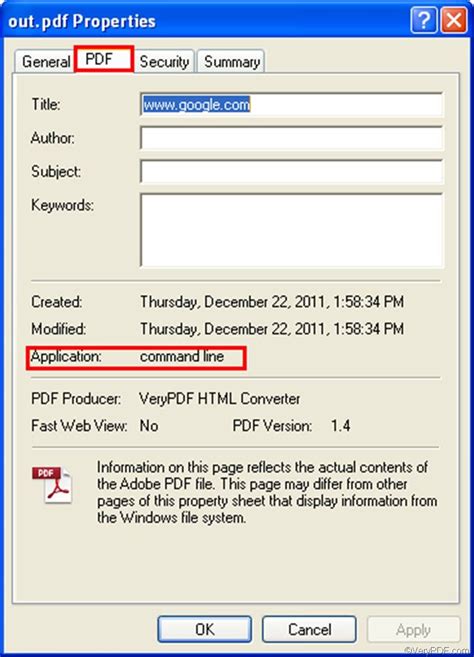
Task: Click the title bar Help question mark
Action: click(424, 20)
